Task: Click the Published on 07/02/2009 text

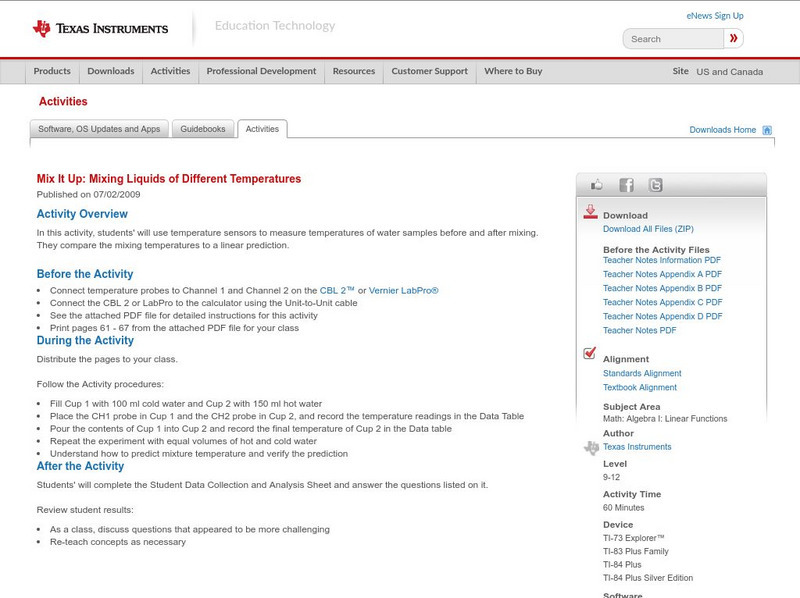Action: click(88, 194)
